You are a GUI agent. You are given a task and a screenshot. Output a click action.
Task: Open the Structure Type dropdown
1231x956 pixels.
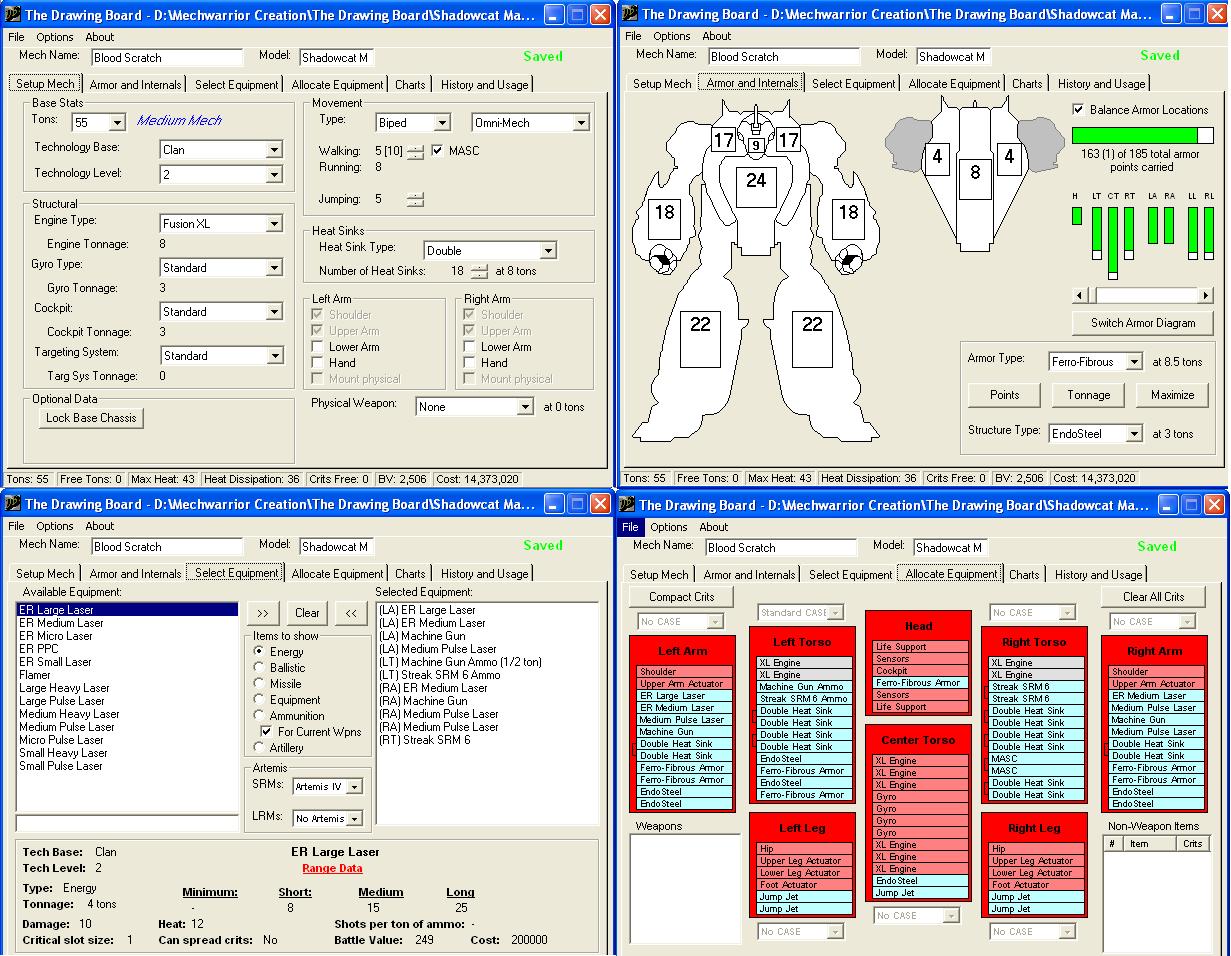[x=1134, y=434]
